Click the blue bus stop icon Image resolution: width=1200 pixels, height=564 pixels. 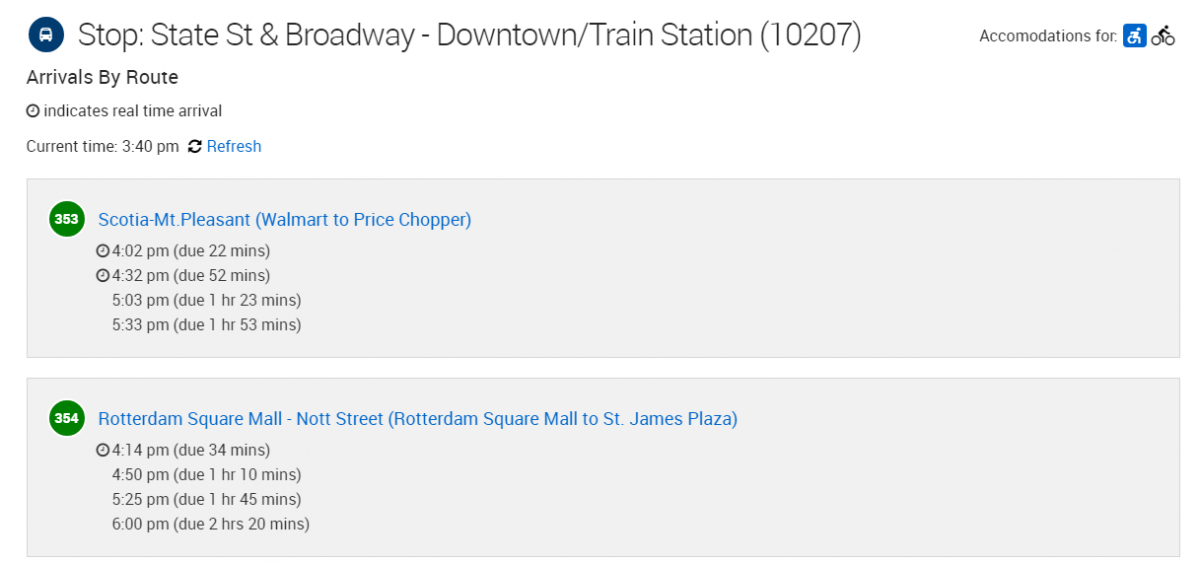point(45,35)
